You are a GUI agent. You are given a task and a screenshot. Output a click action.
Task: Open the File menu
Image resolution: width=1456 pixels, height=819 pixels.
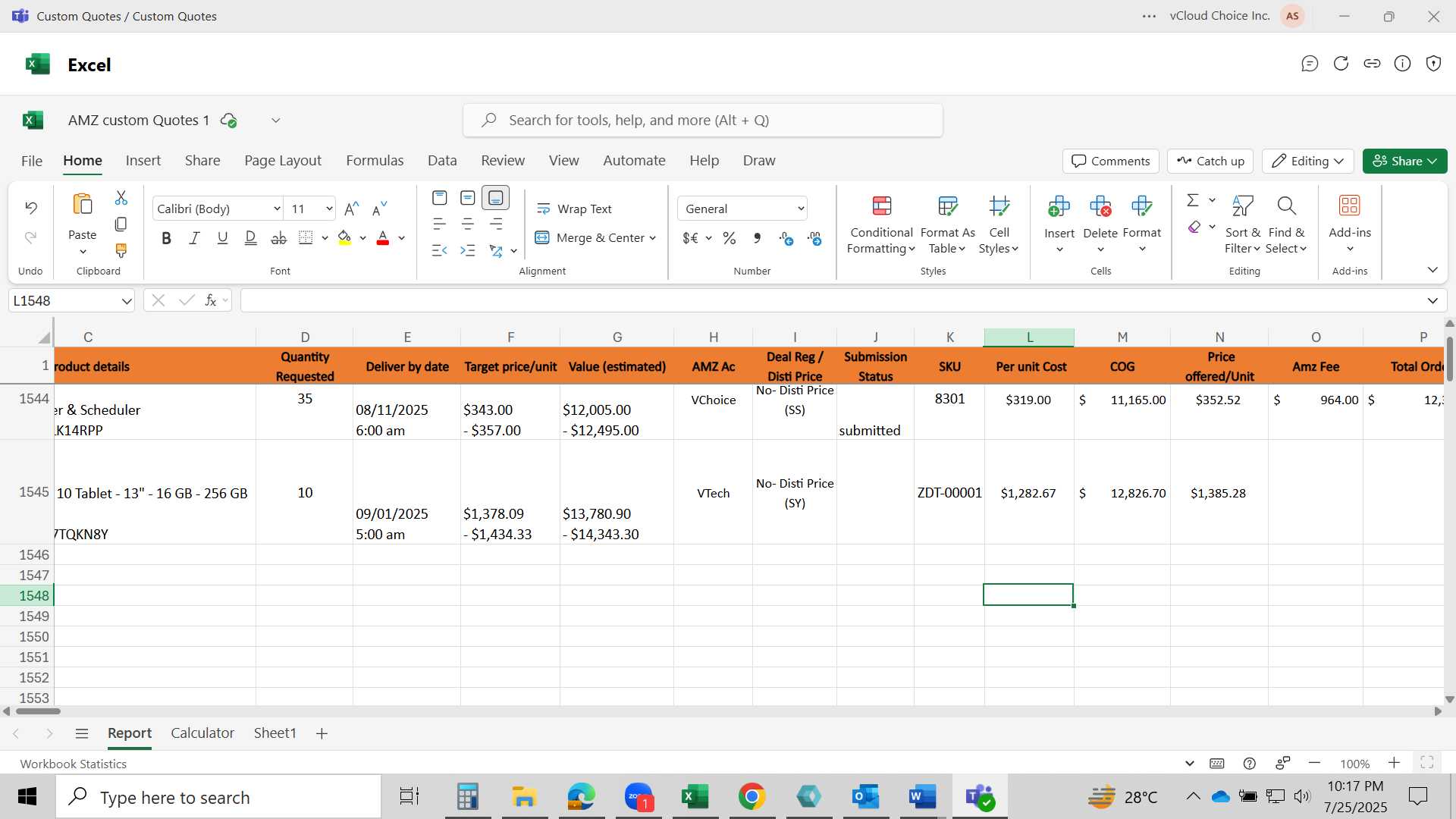[32, 161]
